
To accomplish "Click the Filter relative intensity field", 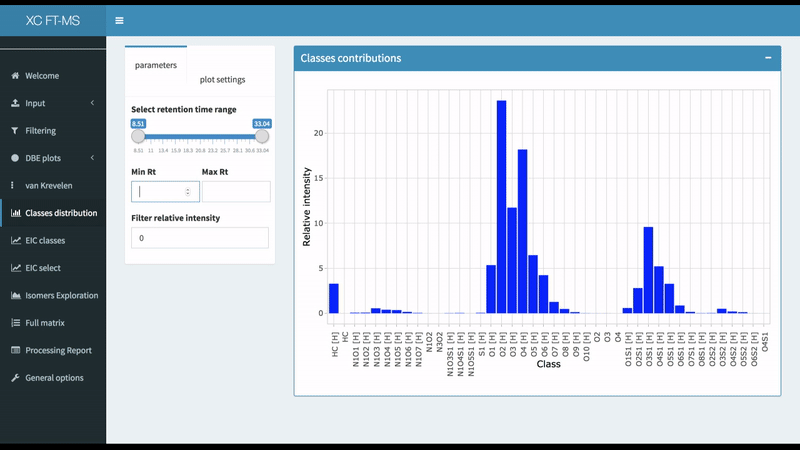I will tap(200, 238).
